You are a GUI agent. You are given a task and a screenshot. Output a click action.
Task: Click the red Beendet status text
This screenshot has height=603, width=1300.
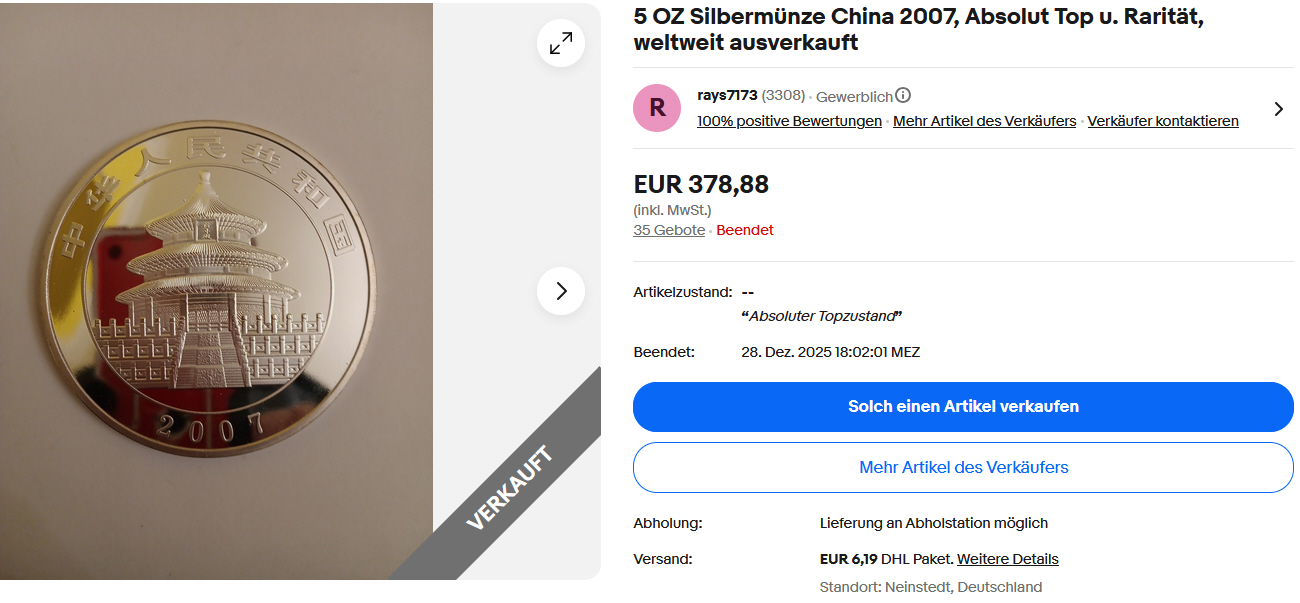click(745, 230)
